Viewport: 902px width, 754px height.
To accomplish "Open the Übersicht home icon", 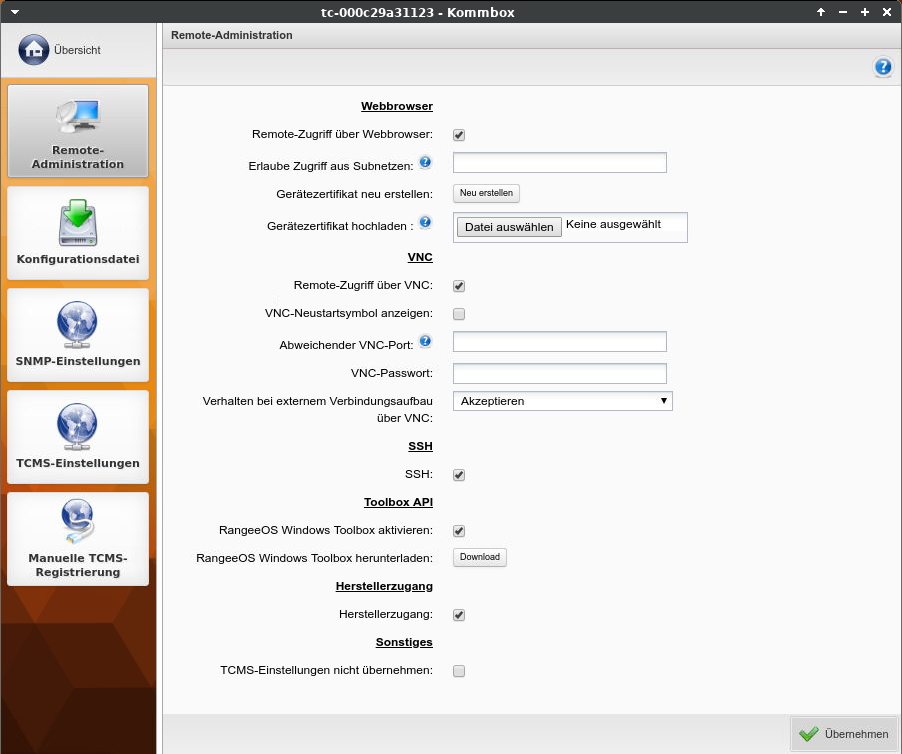I will (x=34, y=49).
